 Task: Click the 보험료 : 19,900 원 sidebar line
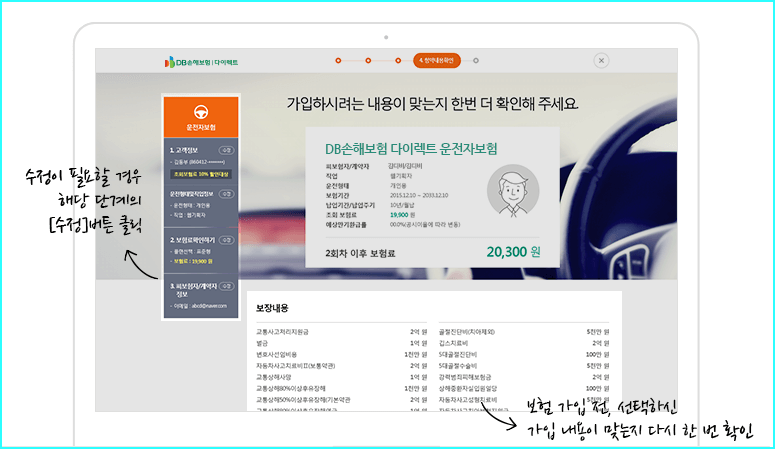192,261
